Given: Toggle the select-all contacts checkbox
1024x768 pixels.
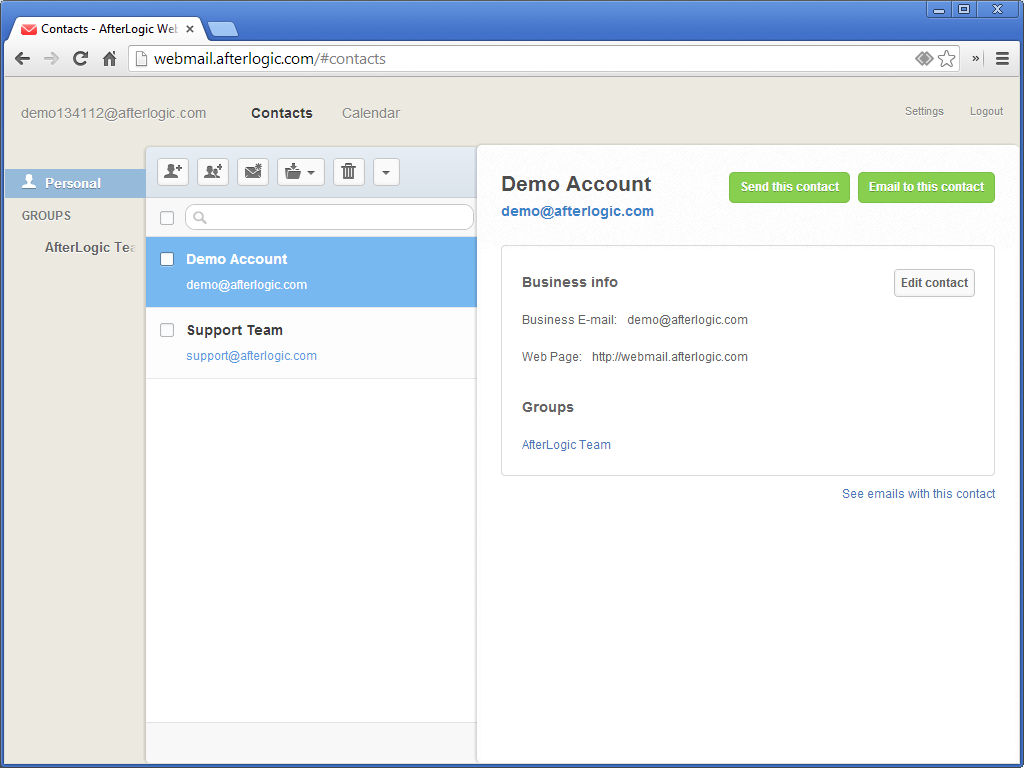Looking at the screenshot, I should (x=167, y=217).
